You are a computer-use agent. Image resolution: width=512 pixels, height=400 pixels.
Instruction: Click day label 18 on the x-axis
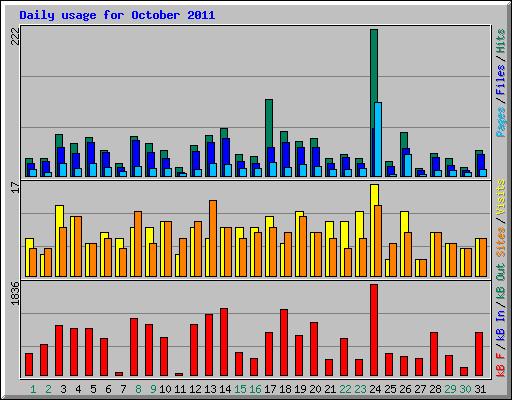point(285,389)
